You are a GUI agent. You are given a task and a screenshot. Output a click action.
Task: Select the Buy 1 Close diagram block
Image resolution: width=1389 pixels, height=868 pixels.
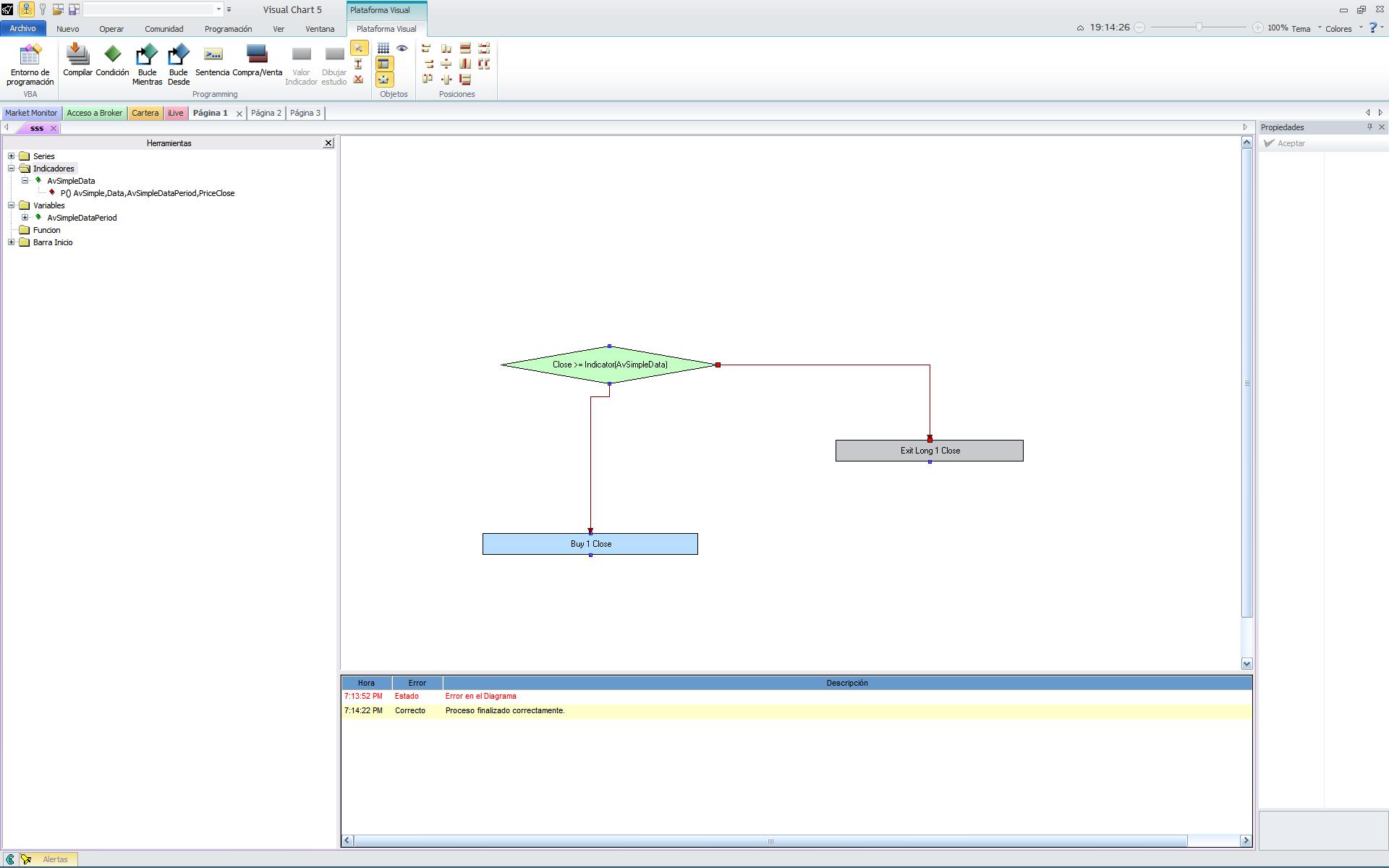coord(590,544)
